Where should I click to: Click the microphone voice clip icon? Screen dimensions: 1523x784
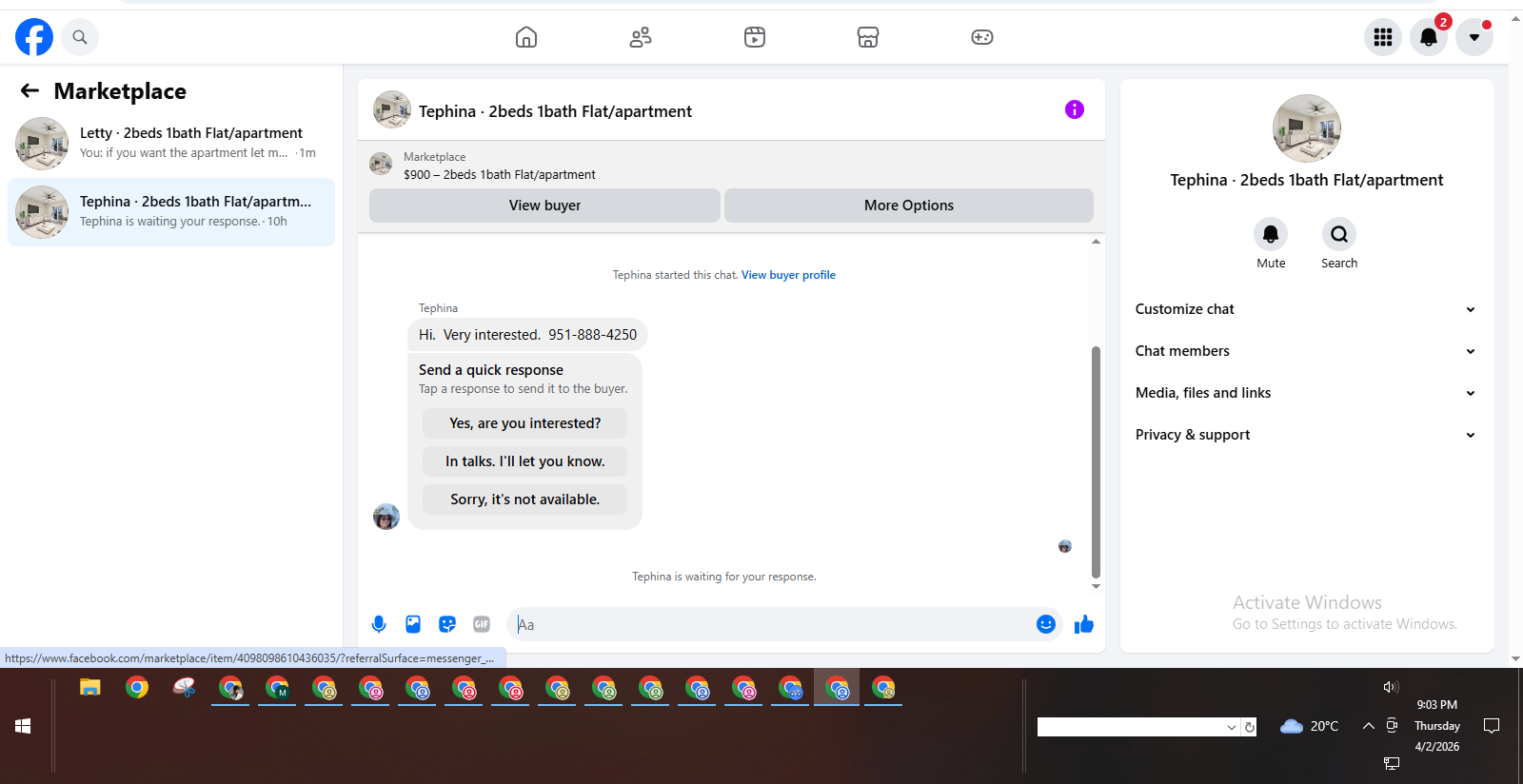click(379, 624)
